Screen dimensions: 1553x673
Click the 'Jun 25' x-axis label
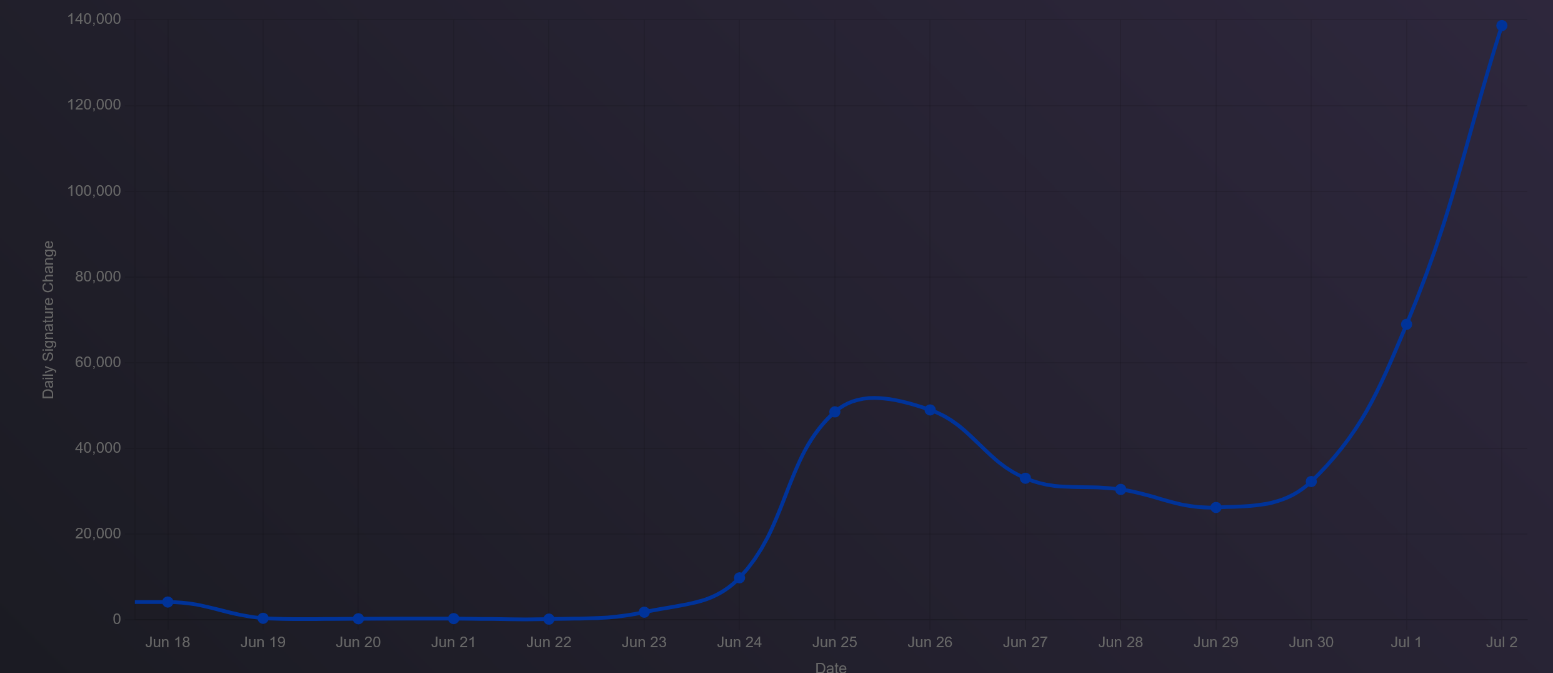point(835,642)
